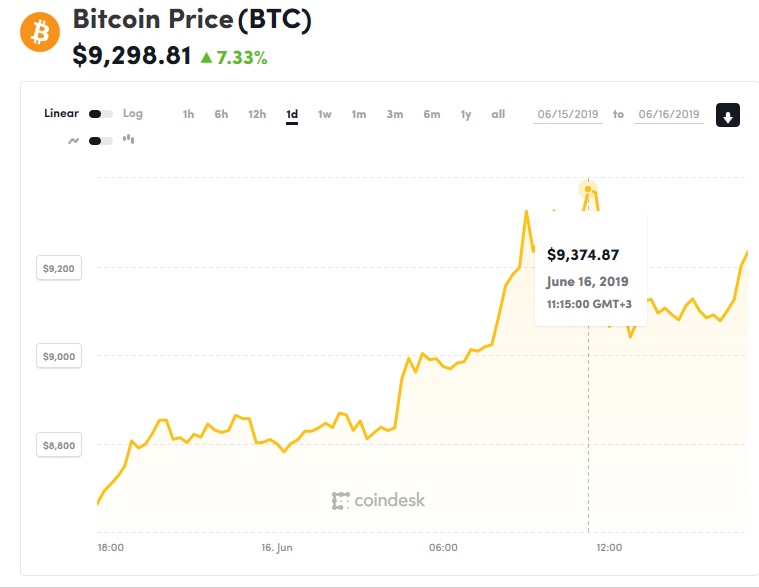Click the start date field 06/15/2019
Image resolution: width=759 pixels, height=588 pixels.
(568, 114)
